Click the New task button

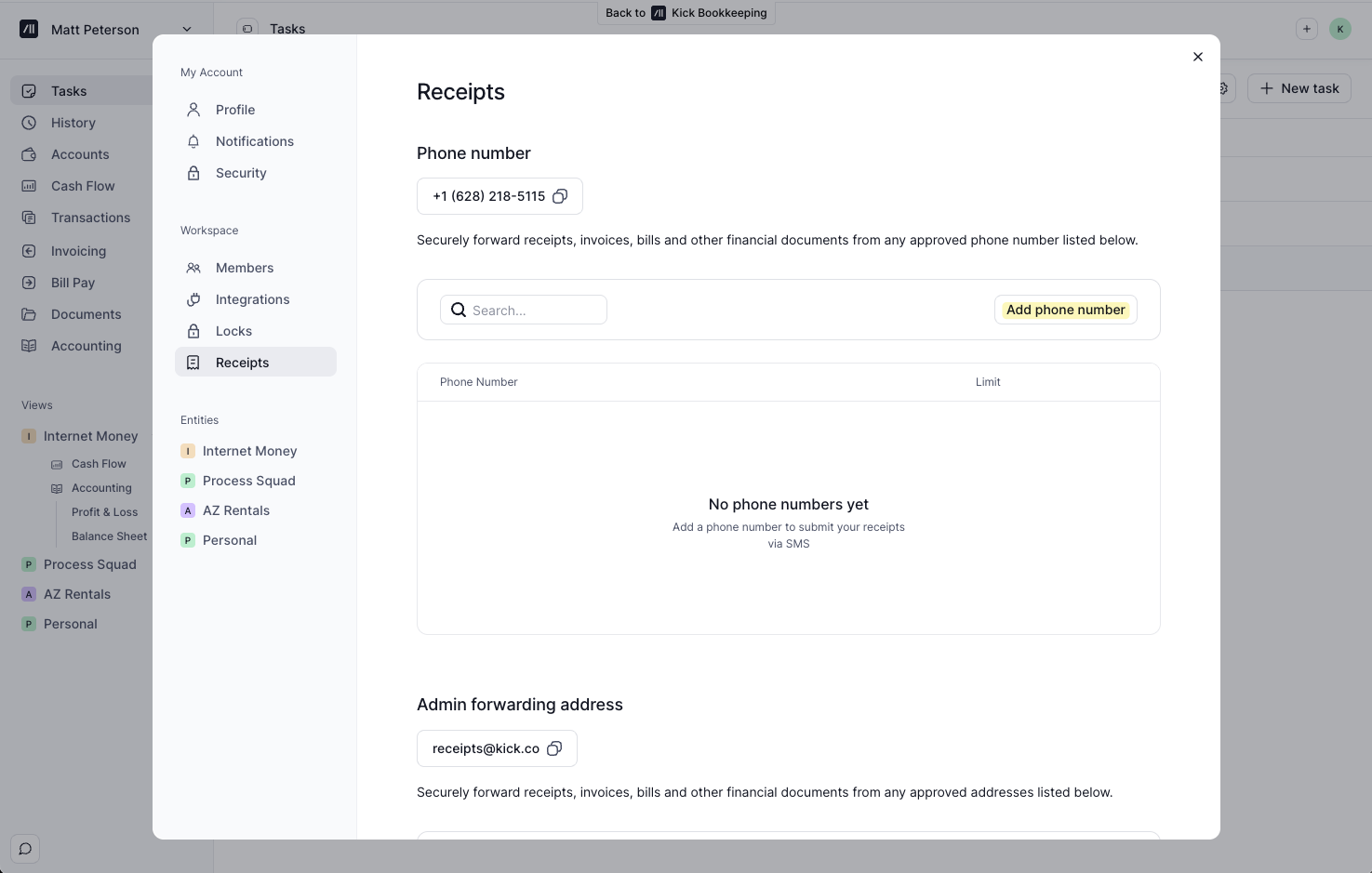point(1299,88)
